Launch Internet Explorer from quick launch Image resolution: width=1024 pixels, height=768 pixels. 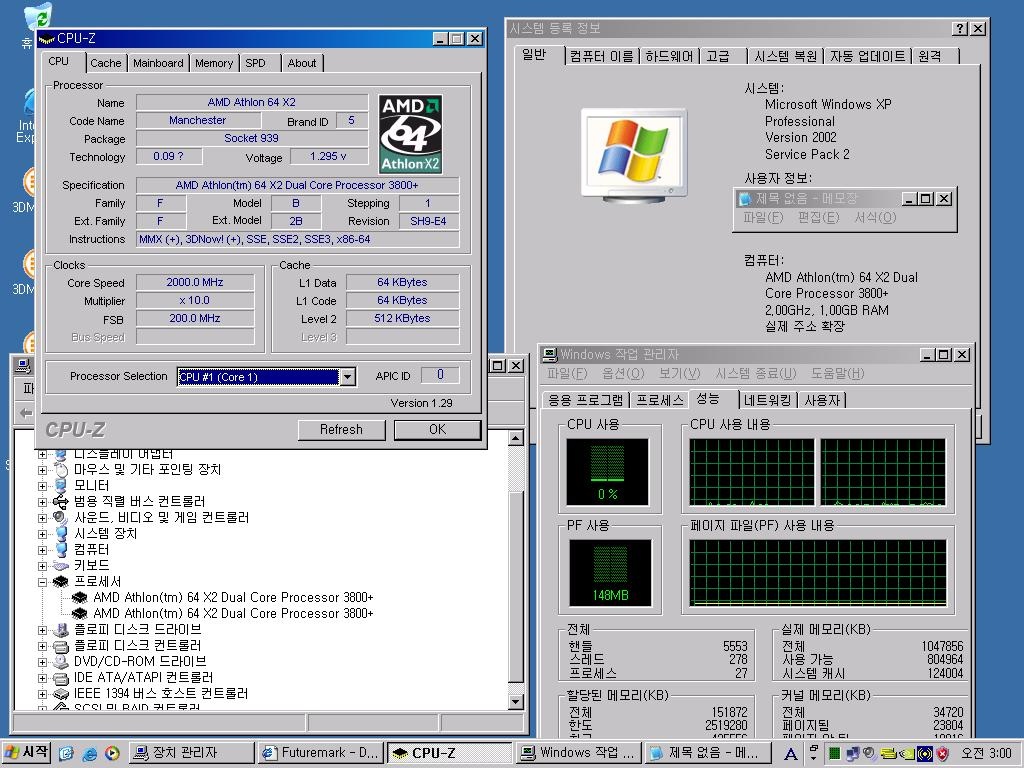(x=89, y=754)
